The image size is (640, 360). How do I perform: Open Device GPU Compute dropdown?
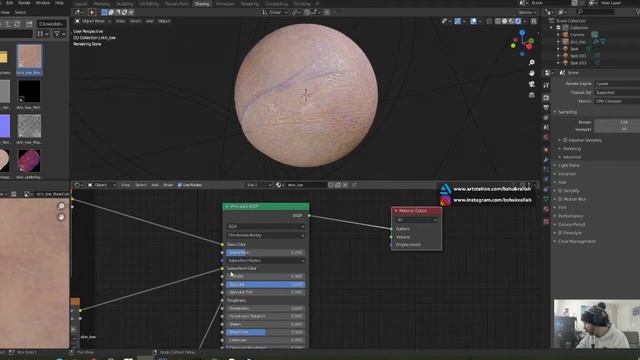click(x=616, y=101)
